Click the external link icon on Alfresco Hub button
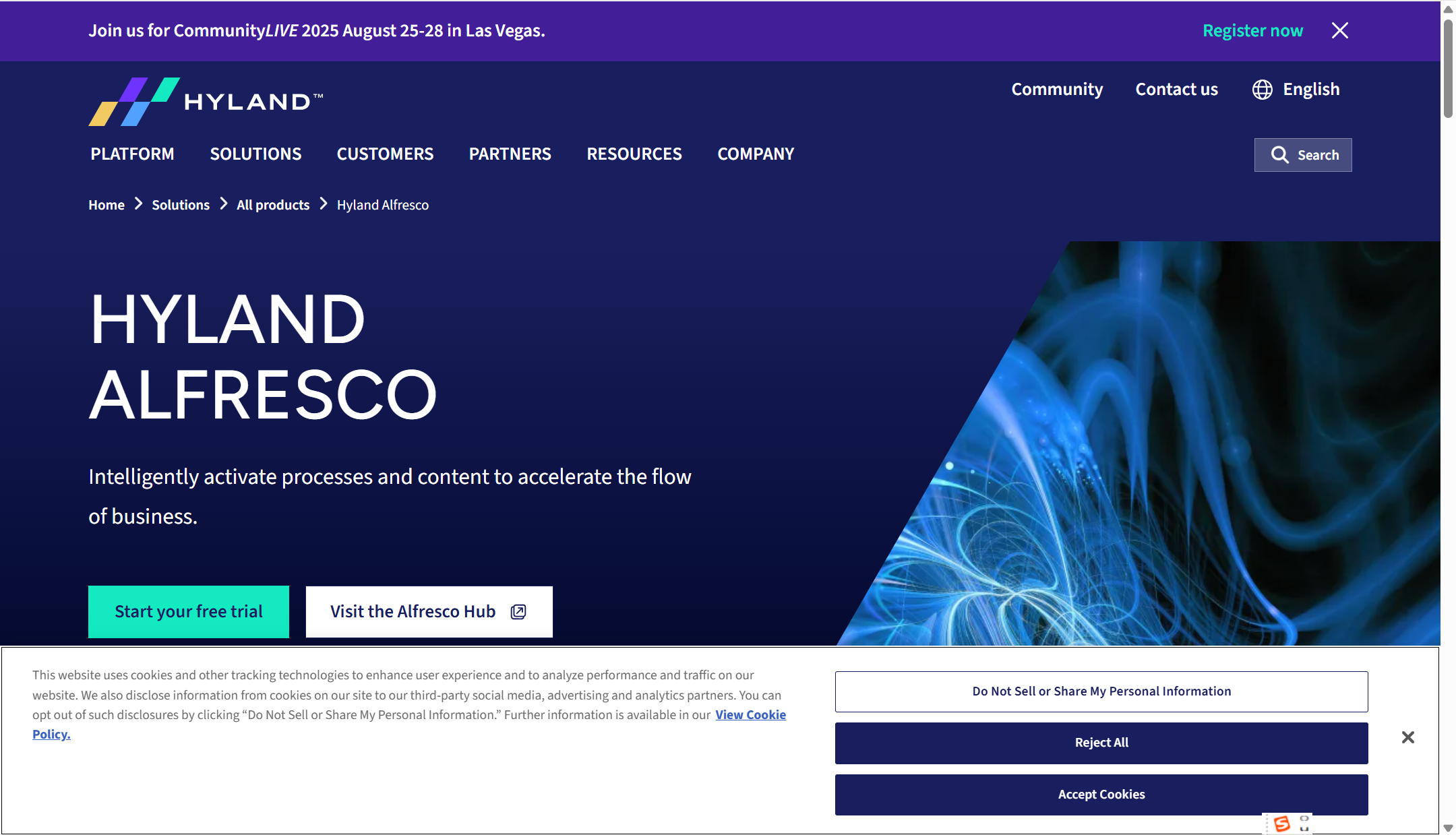Screen dimensions: 1456x835 (x=518, y=612)
